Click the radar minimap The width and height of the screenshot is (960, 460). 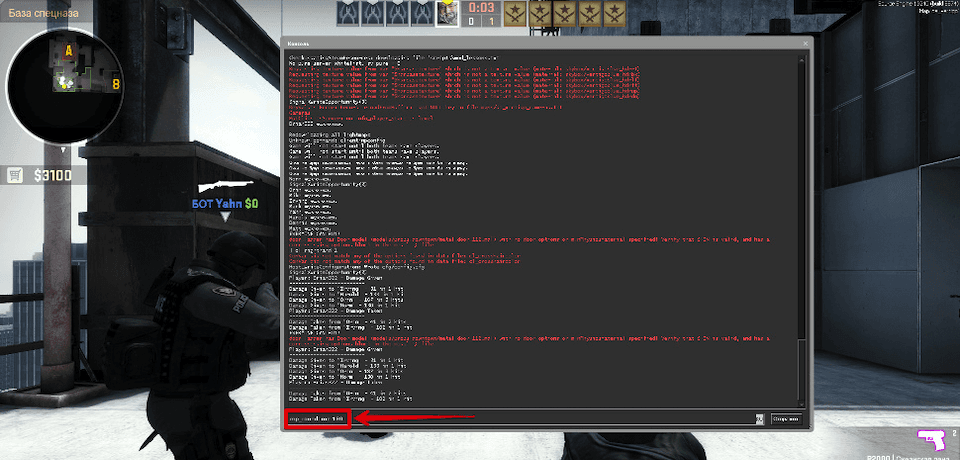point(64,86)
